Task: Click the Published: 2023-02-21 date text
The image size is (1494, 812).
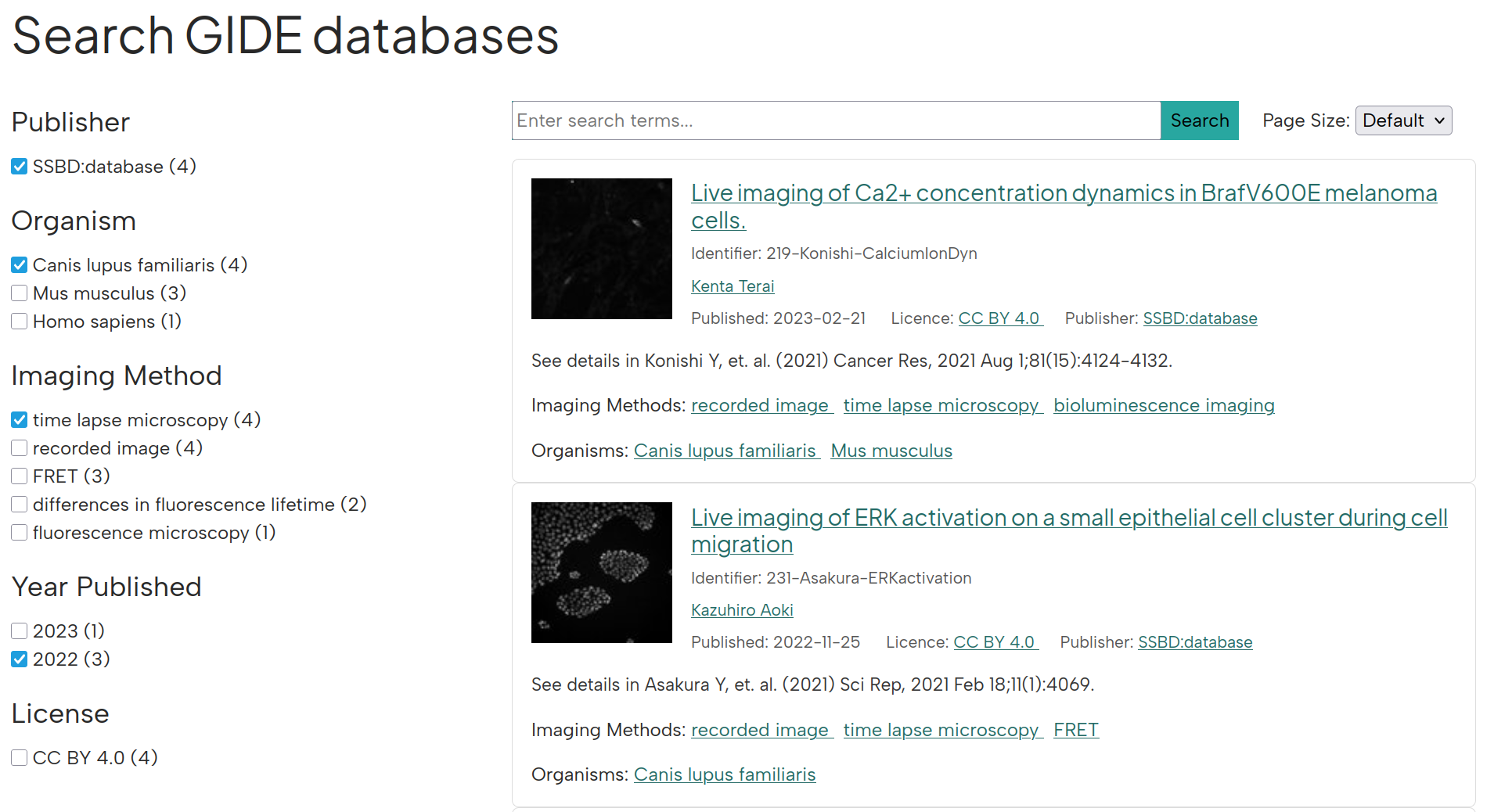Action: (778, 318)
